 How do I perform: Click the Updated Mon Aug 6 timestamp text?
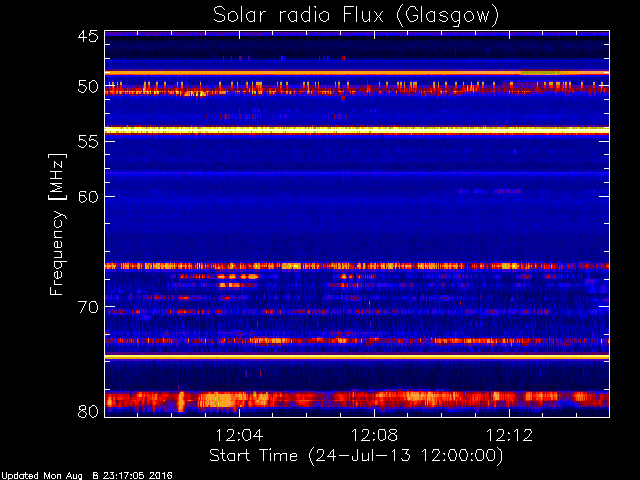[x=87, y=476]
